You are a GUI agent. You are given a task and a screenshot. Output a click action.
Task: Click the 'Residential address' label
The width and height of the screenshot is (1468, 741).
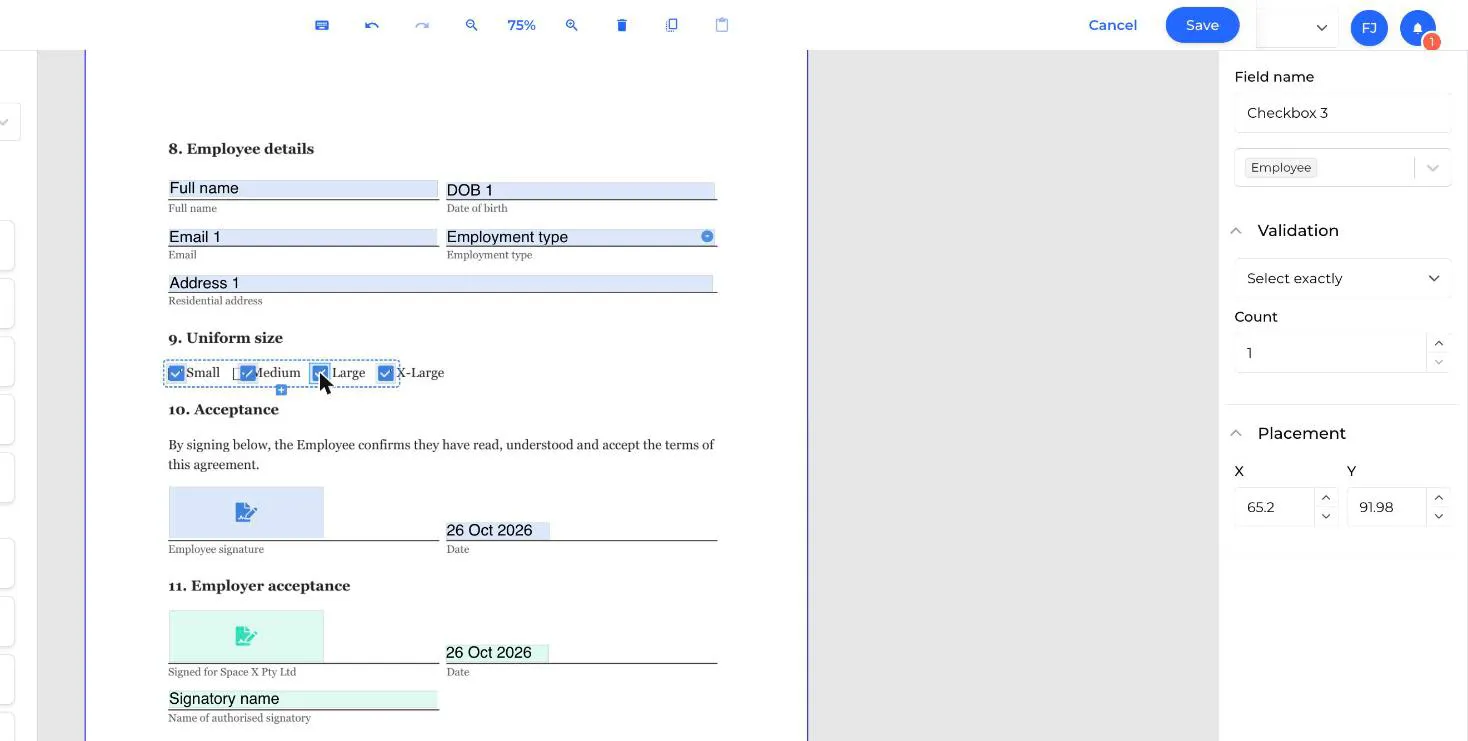click(x=215, y=301)
